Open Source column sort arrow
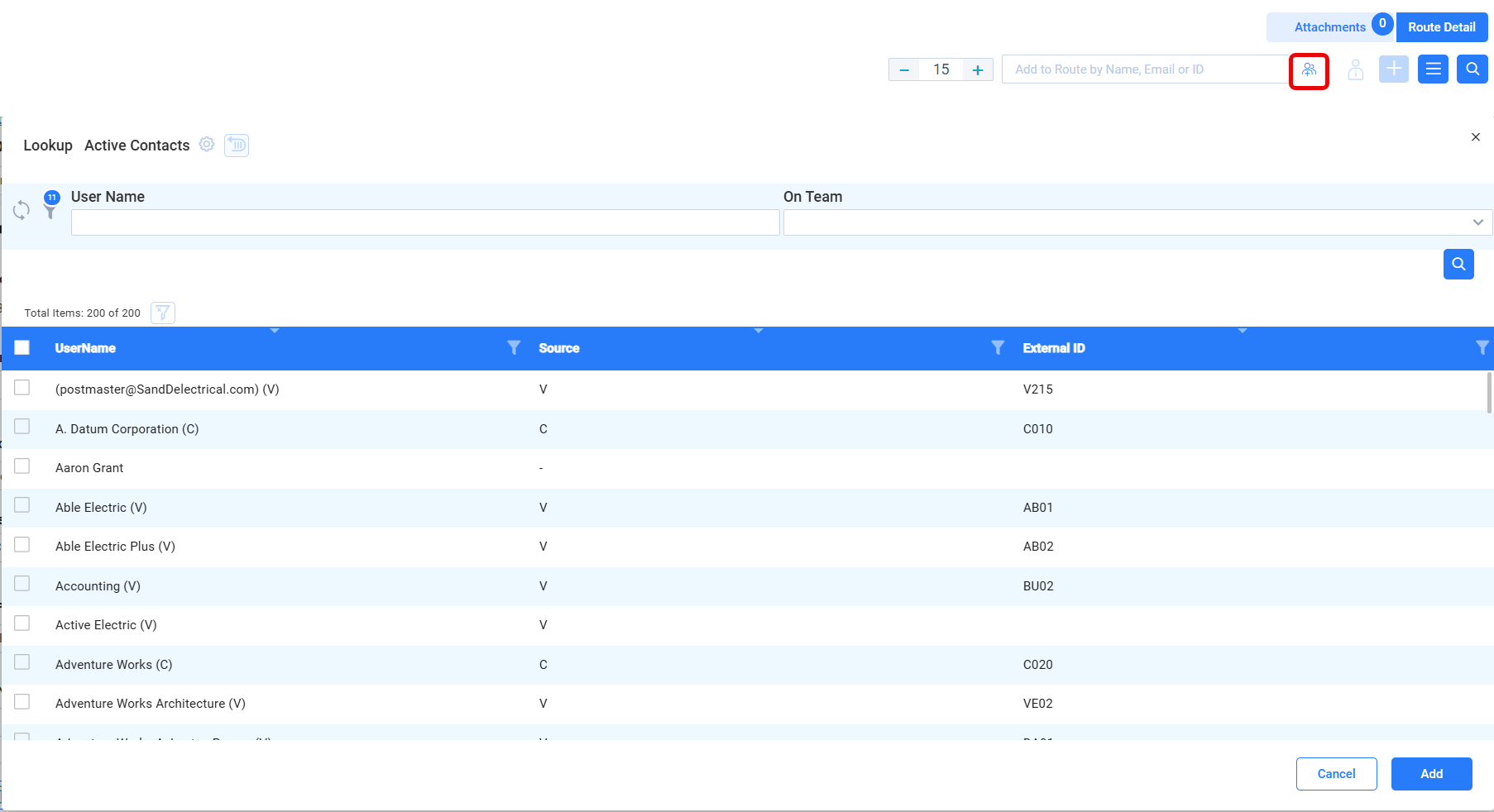Image resolution: width=1494 pixels, height=812 pixels. [759, 331]
